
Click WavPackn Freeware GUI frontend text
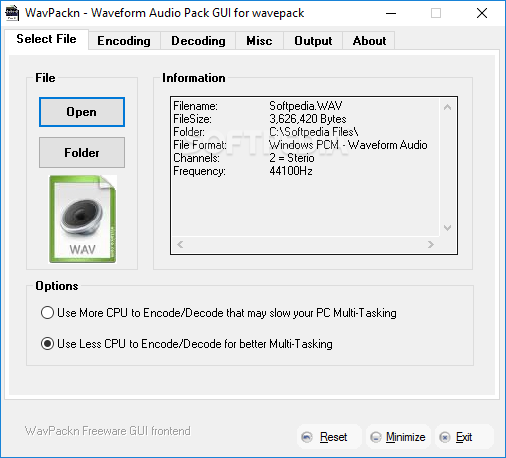108,431
